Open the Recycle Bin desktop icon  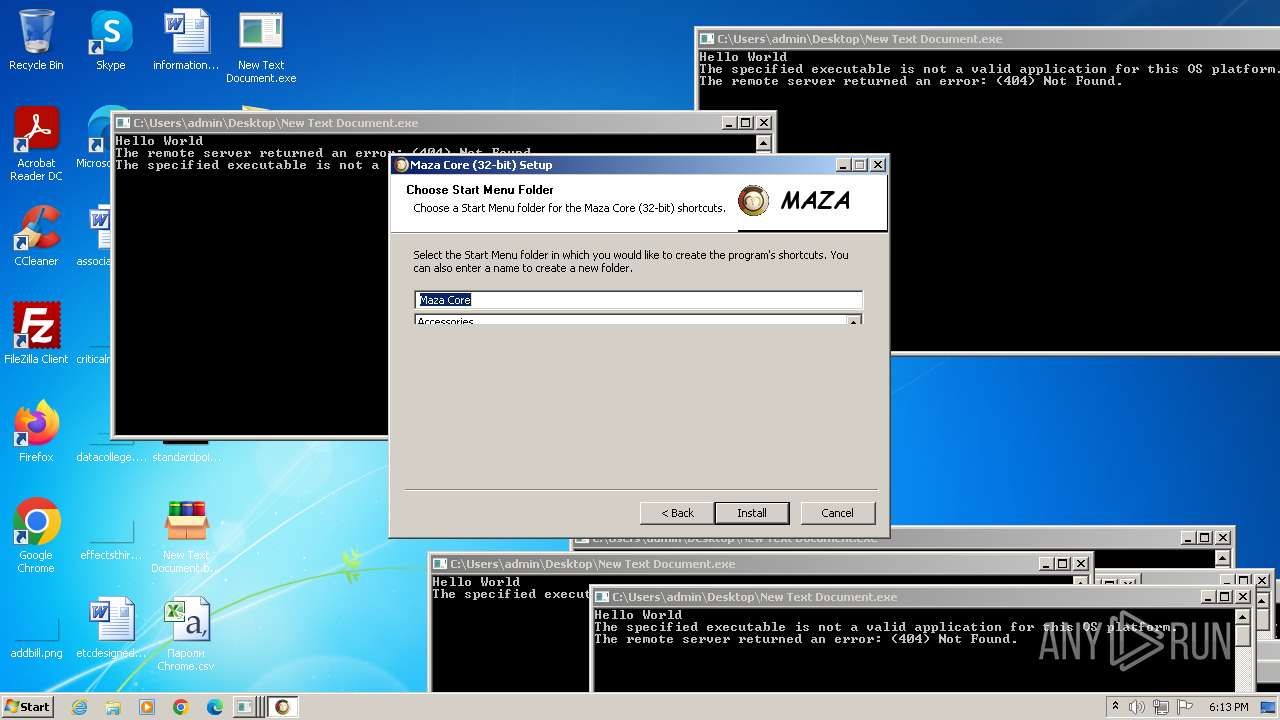click(36, 40)
